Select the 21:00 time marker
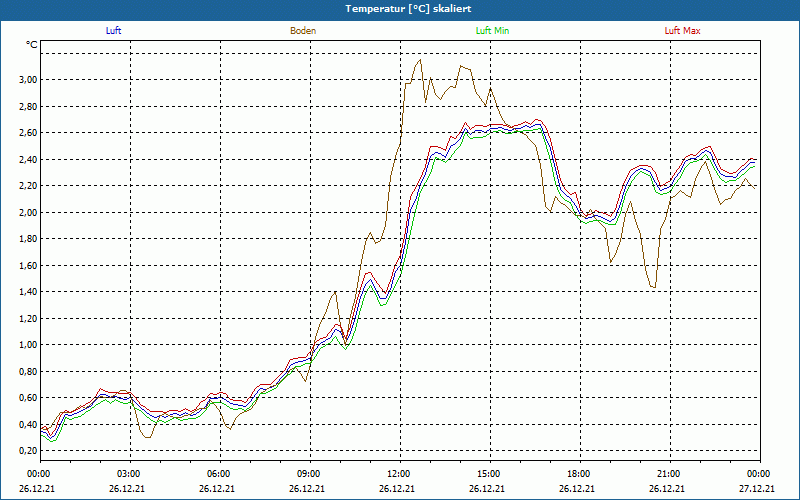800x500 pixels. tap(669, 474)
